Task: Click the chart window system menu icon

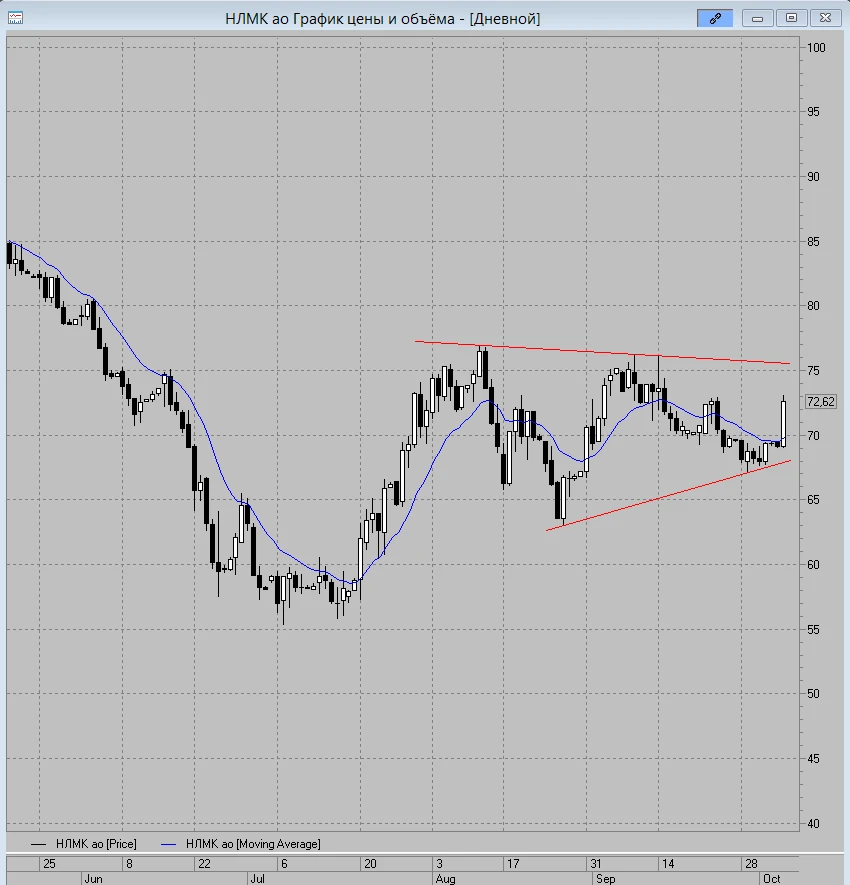Action: pyautogui.click(x=15, y=18)
